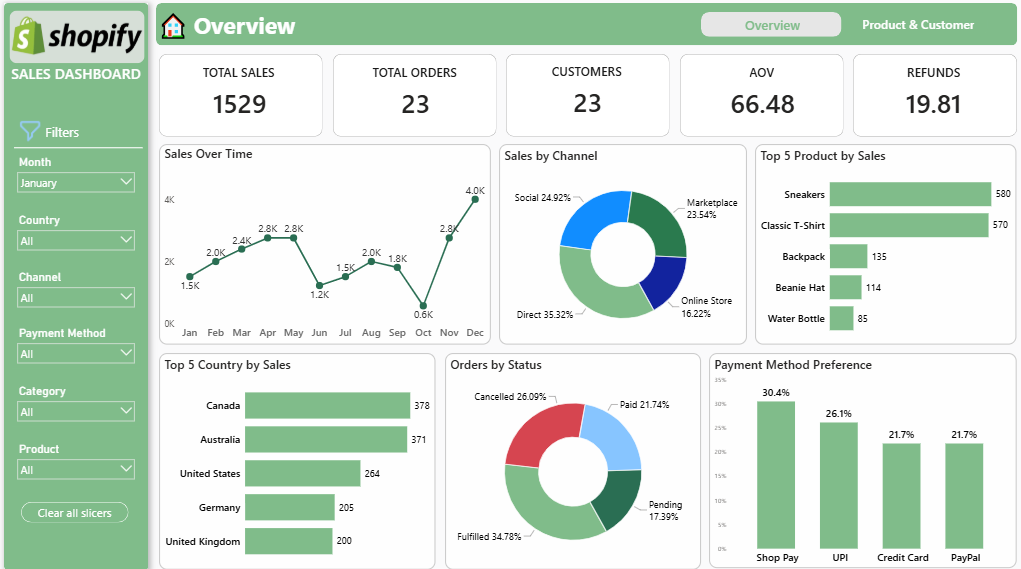Click the Sales Over Time chart title

coord(208,154)
